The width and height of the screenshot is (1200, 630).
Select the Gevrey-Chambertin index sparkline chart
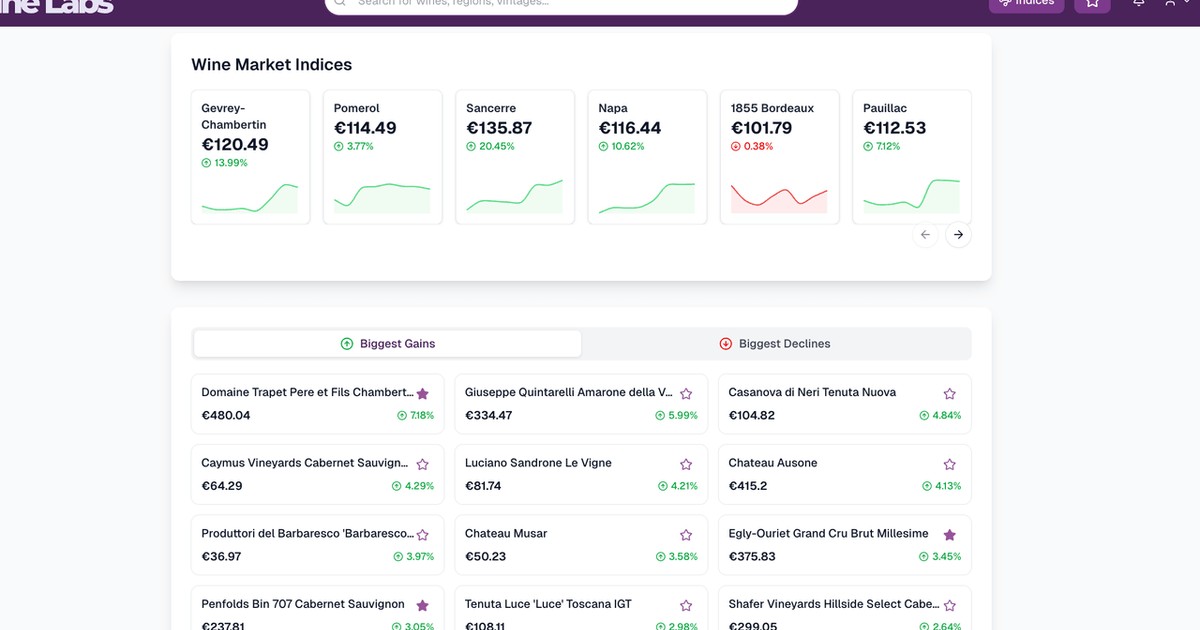point(250,198)
